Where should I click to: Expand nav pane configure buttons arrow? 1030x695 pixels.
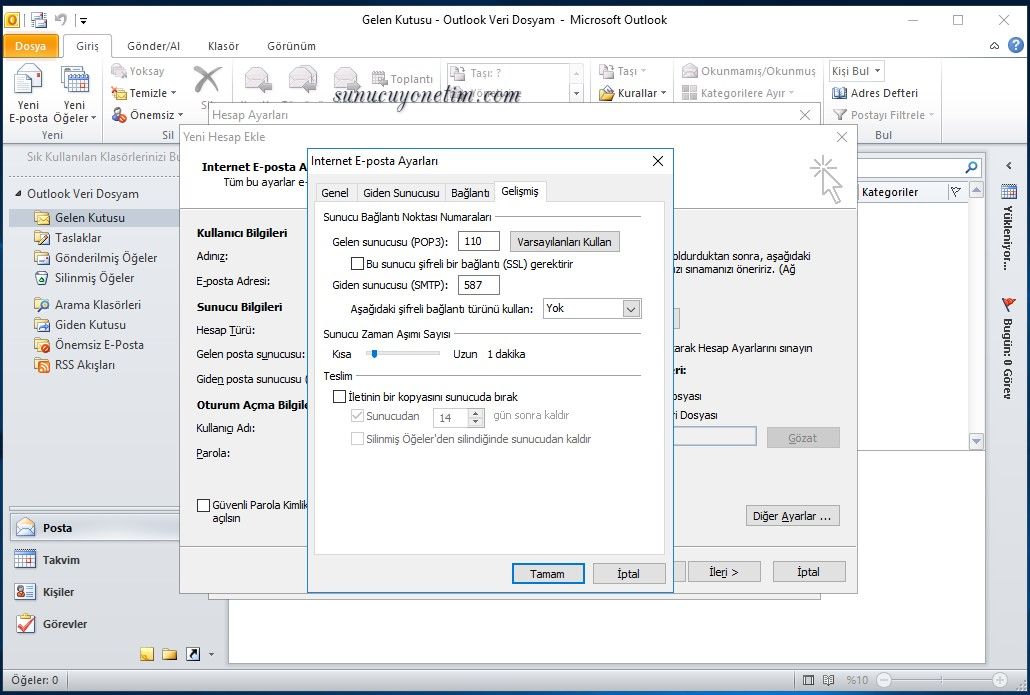212,654
